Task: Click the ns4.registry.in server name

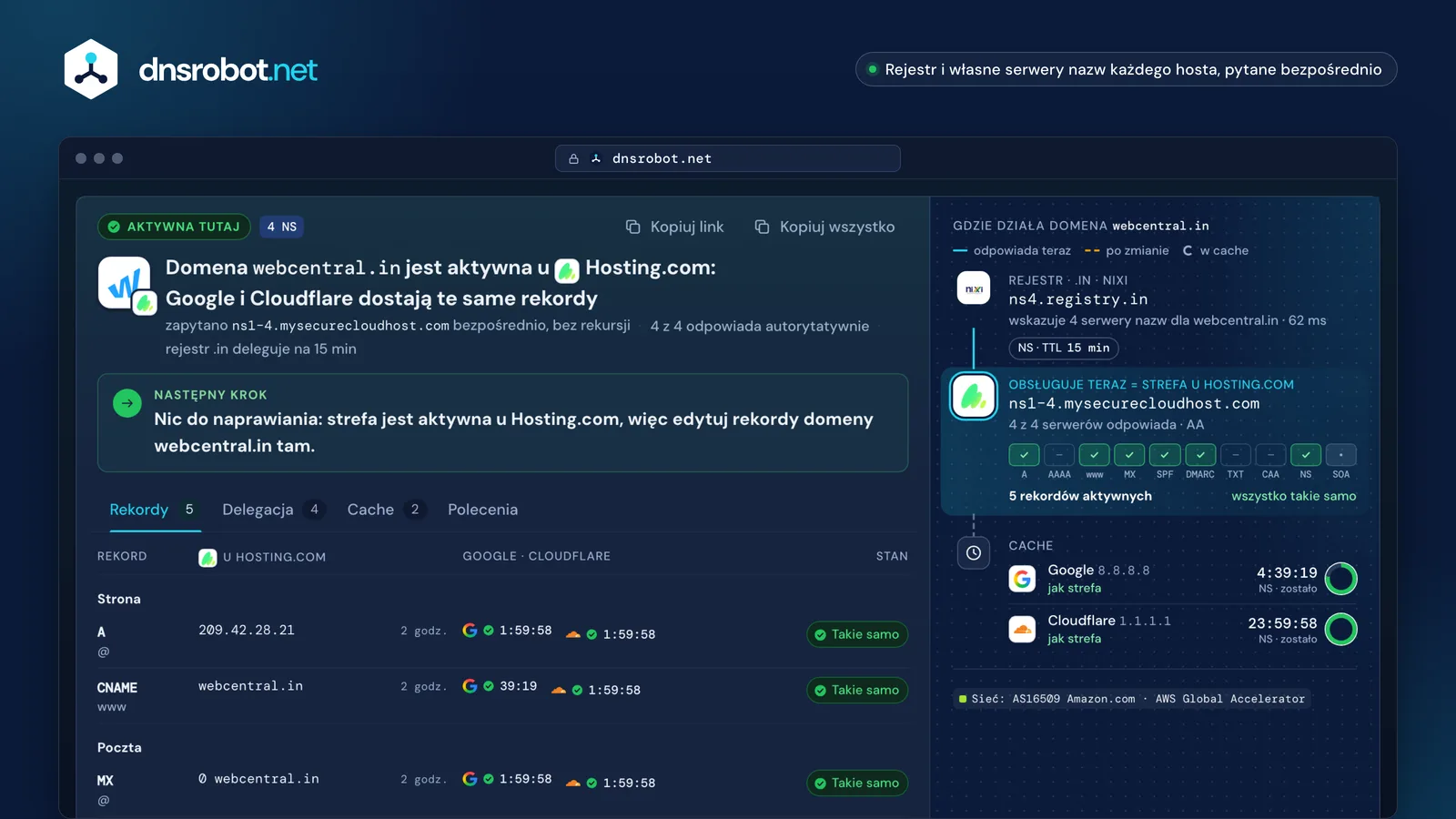Action: click(1077, 299)
